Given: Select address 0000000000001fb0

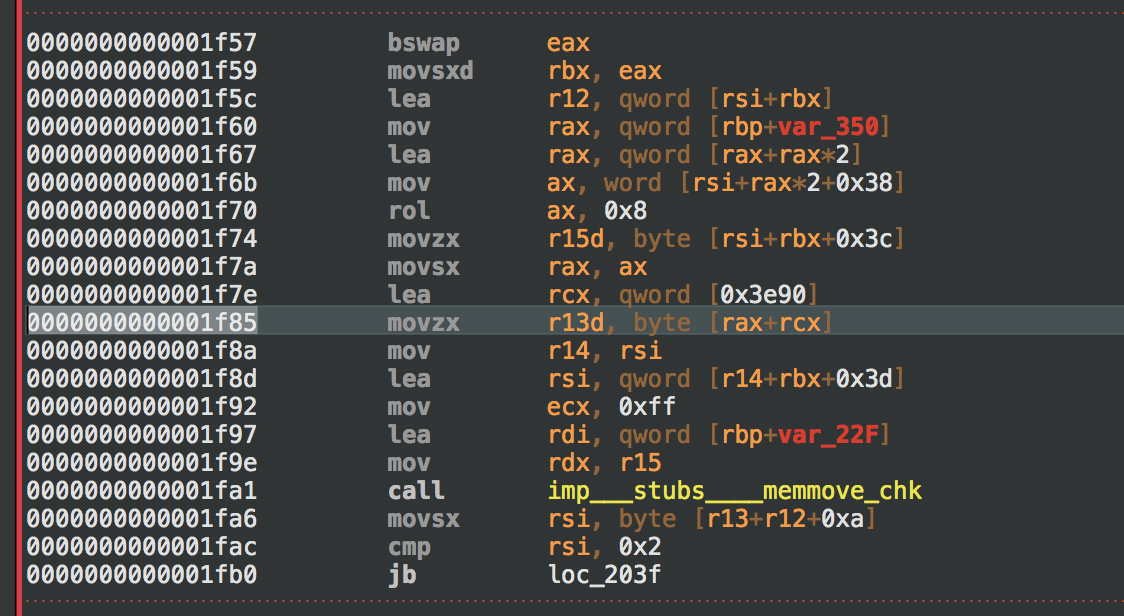Looking at the screenshot, I should (142, 574).
